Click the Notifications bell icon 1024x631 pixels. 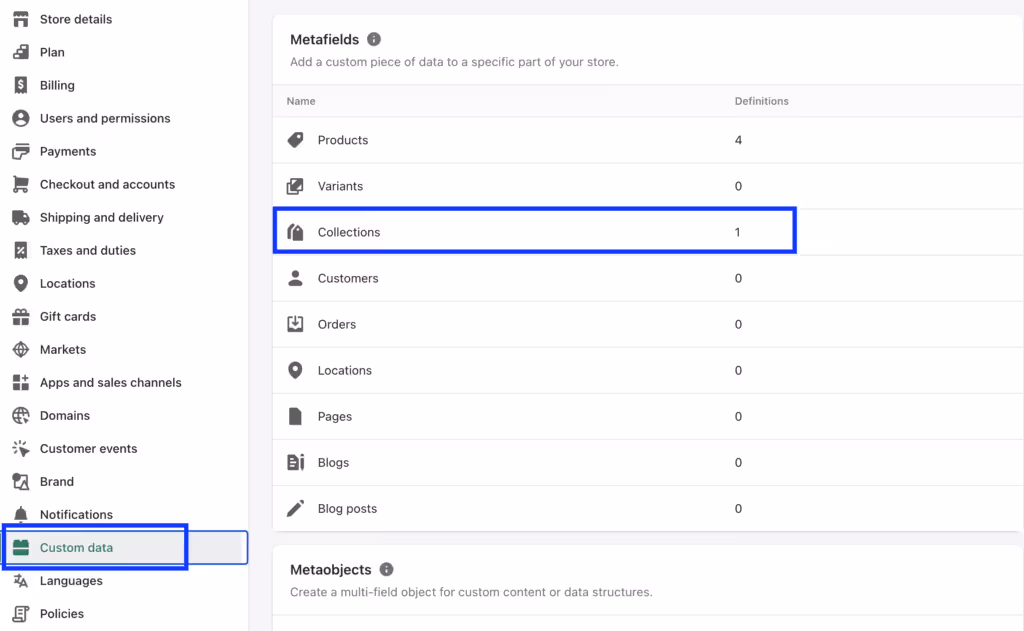pyautogui.click(x=21, y=515)
